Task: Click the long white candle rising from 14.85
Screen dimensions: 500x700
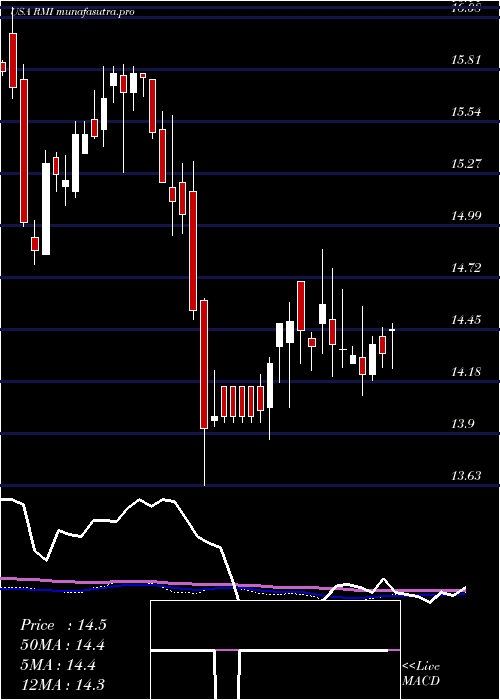Action: click(x=46, y=208)
